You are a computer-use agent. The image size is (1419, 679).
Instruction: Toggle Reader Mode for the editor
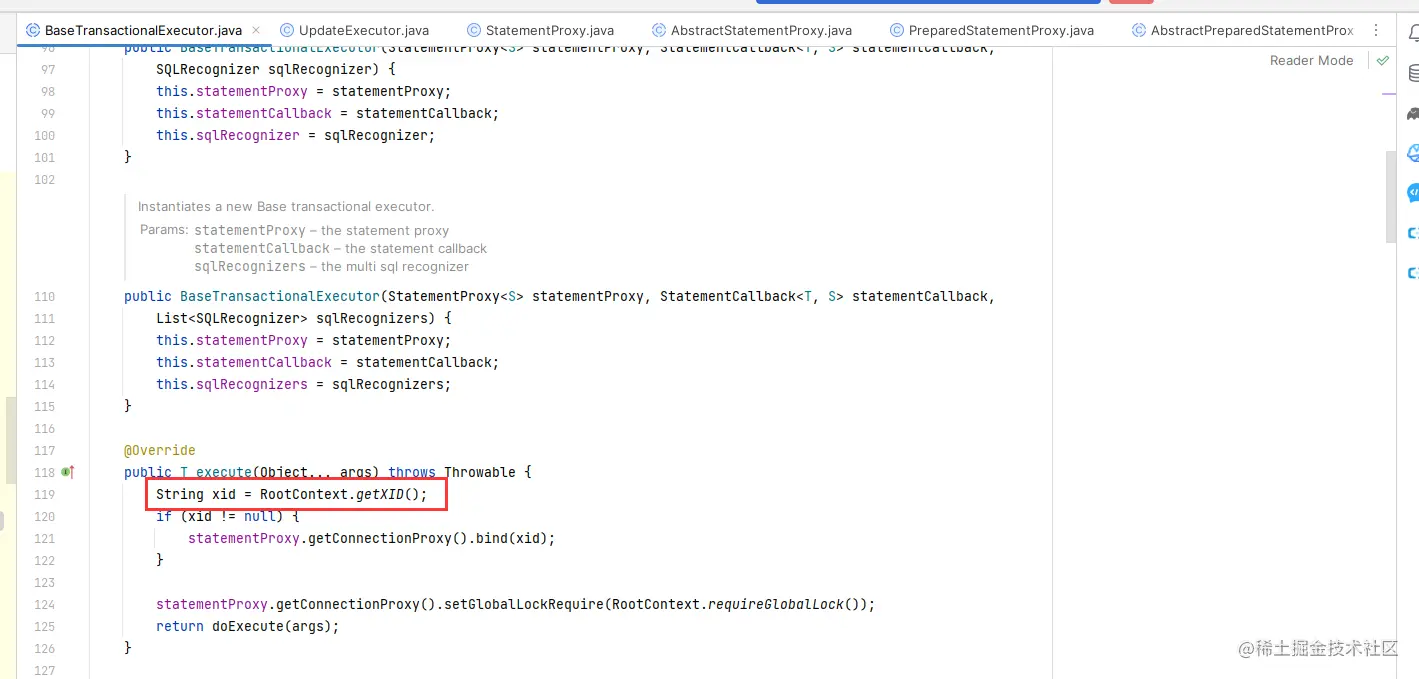(1311, 61)
